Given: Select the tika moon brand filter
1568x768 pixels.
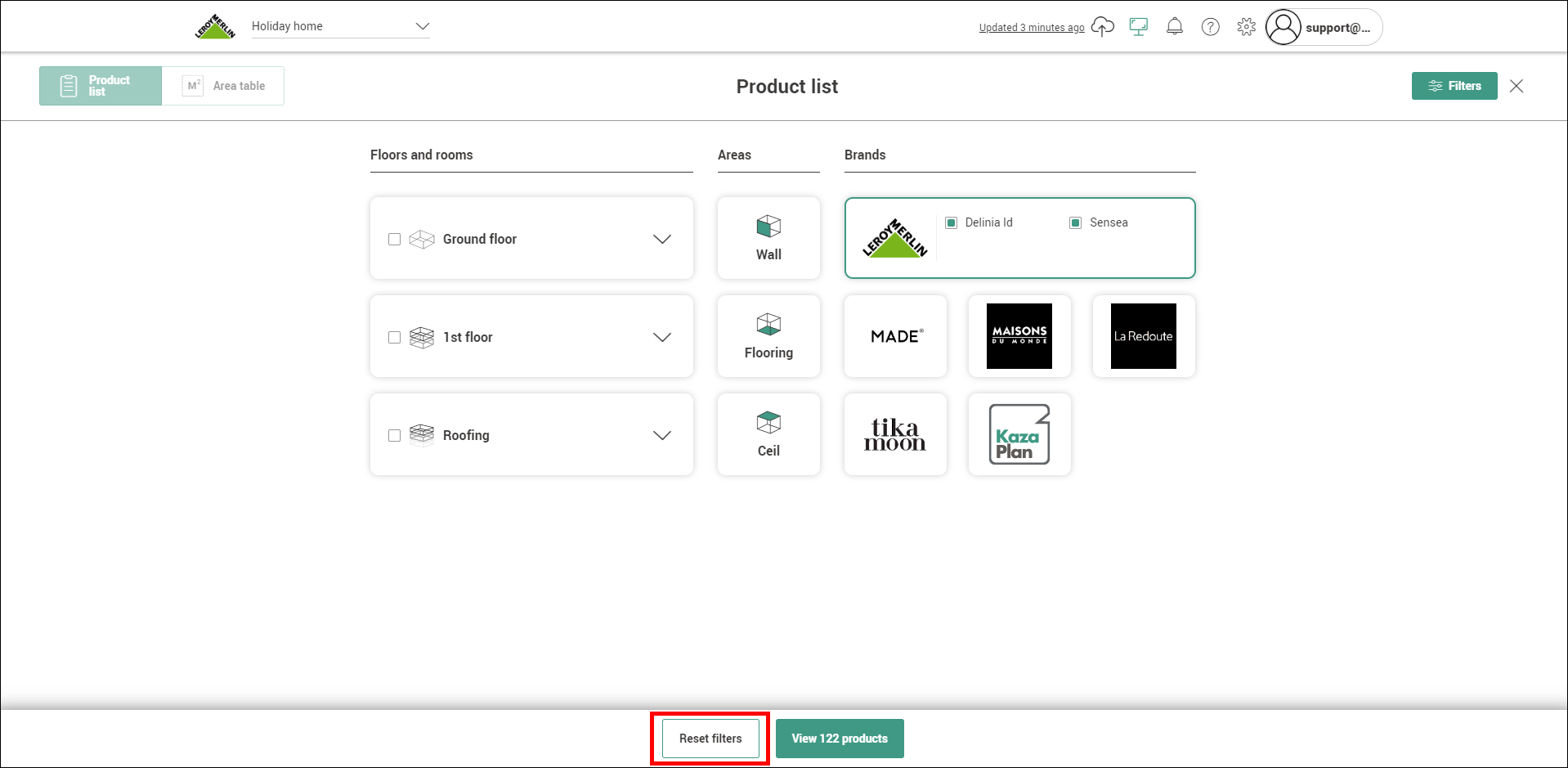Looking at the screenshot, I should [x=896, y=434].
